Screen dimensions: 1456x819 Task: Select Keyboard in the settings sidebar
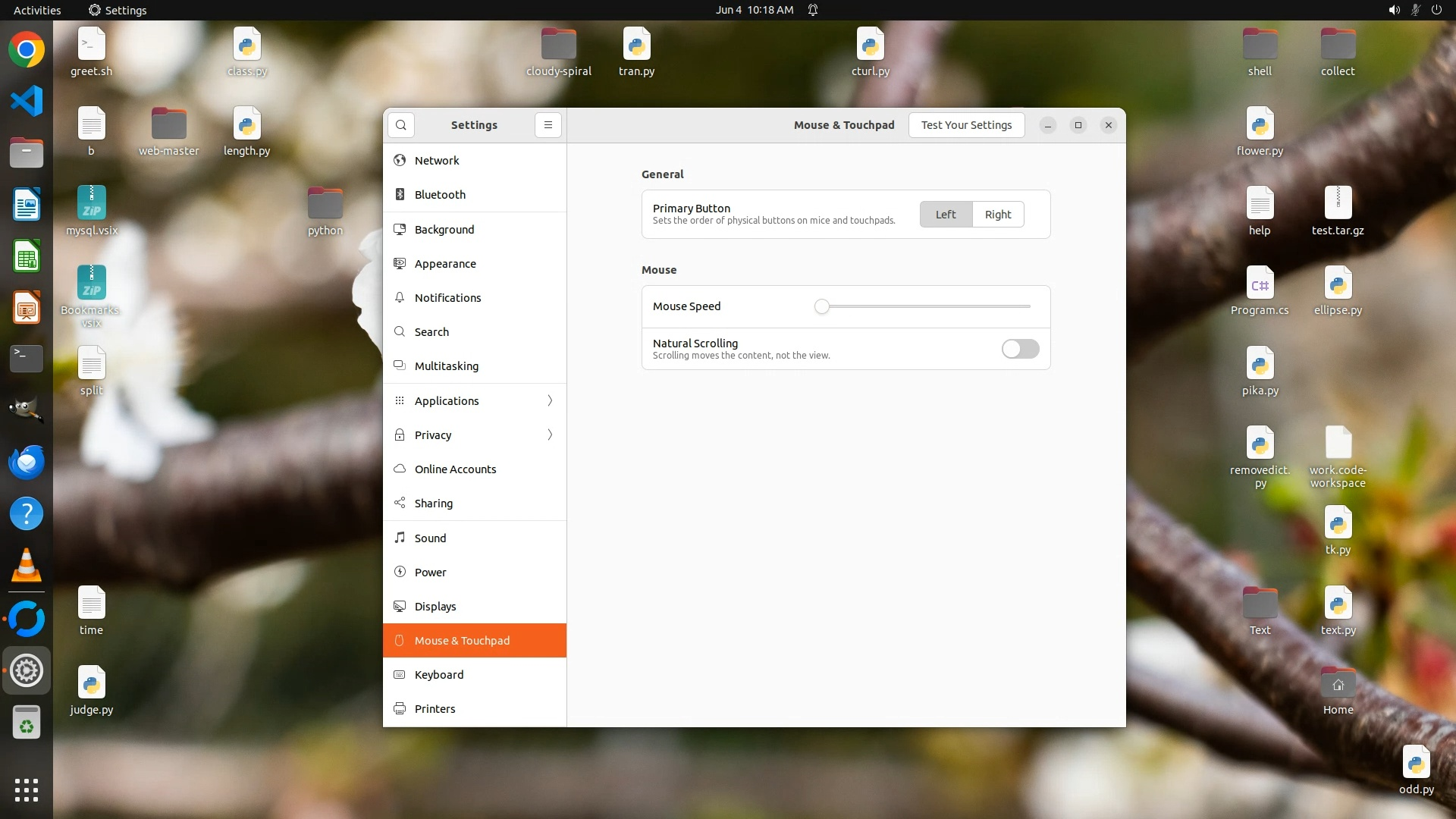pos(439,675)
